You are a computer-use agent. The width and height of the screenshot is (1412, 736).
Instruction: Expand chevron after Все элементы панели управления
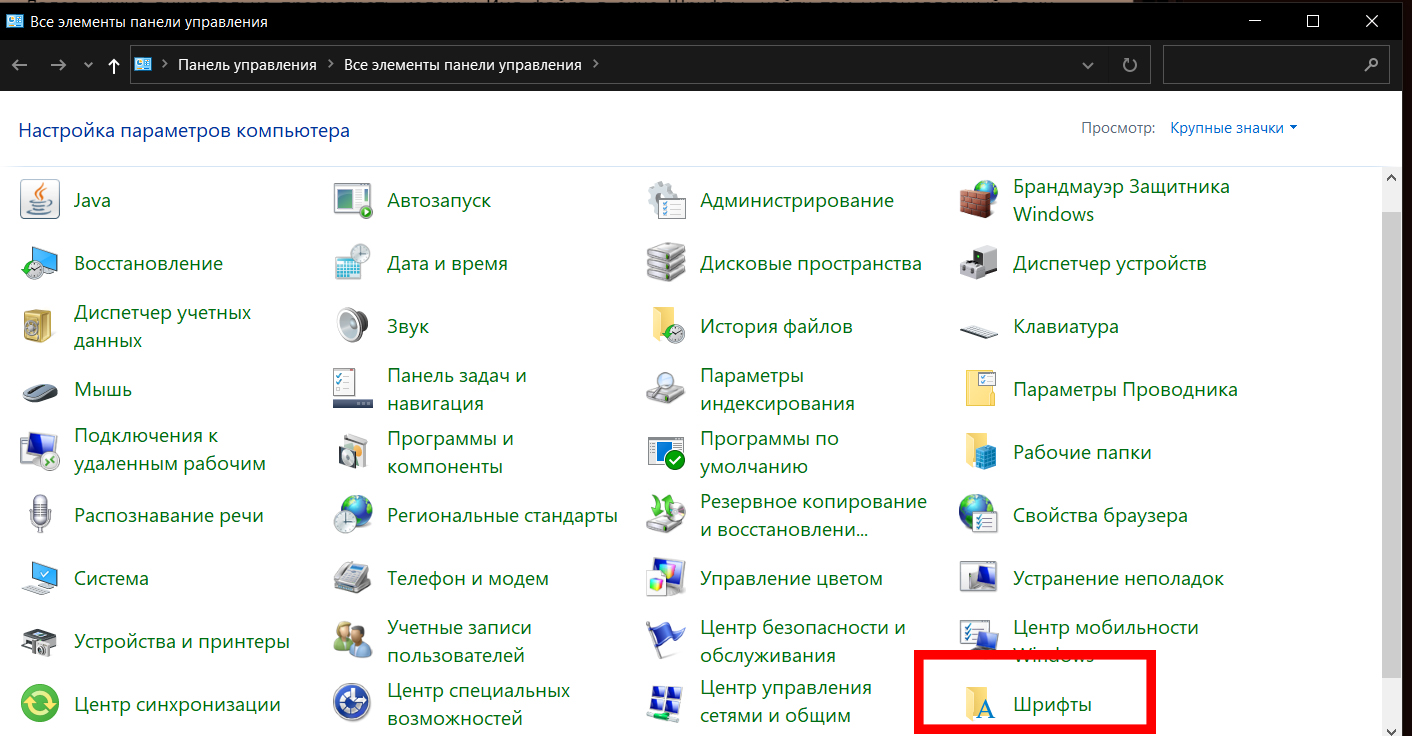pos(596,64)
